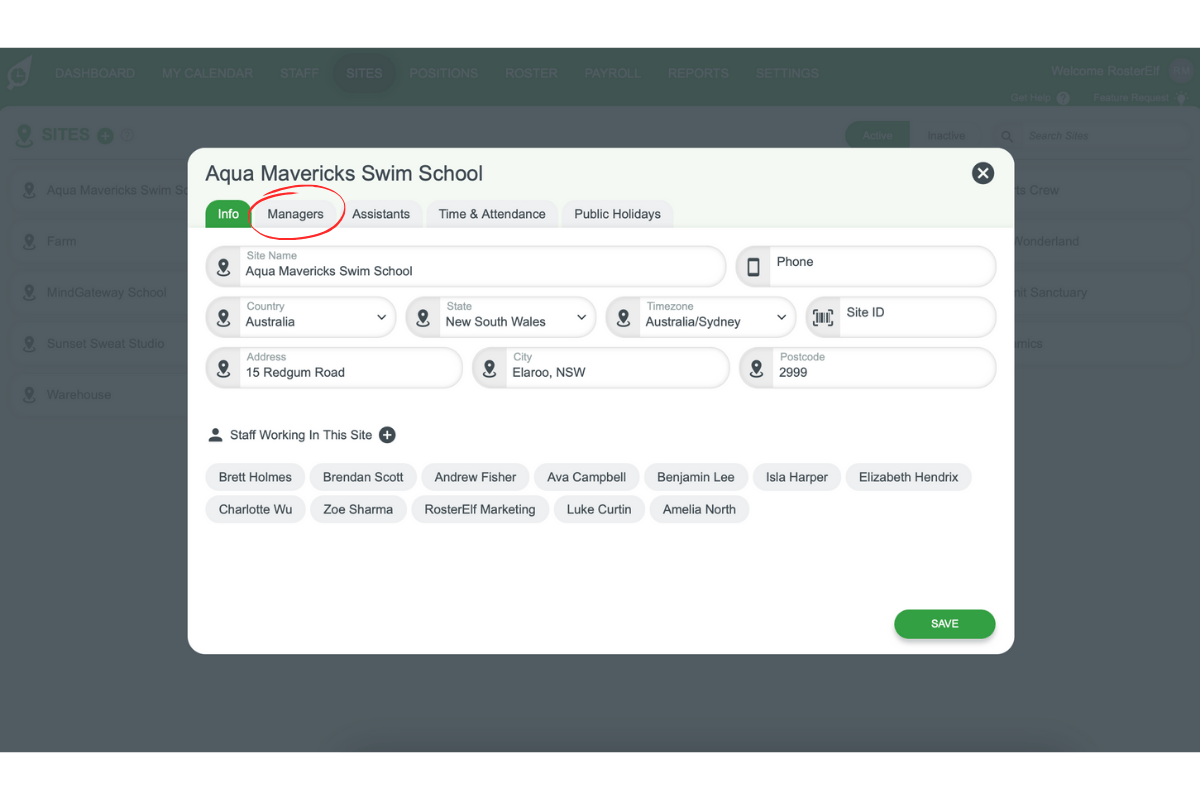Click the phone icon inside the Phone field
Image resolution: width=1200 pixels, height=800 pixels.
coord(755,266)
